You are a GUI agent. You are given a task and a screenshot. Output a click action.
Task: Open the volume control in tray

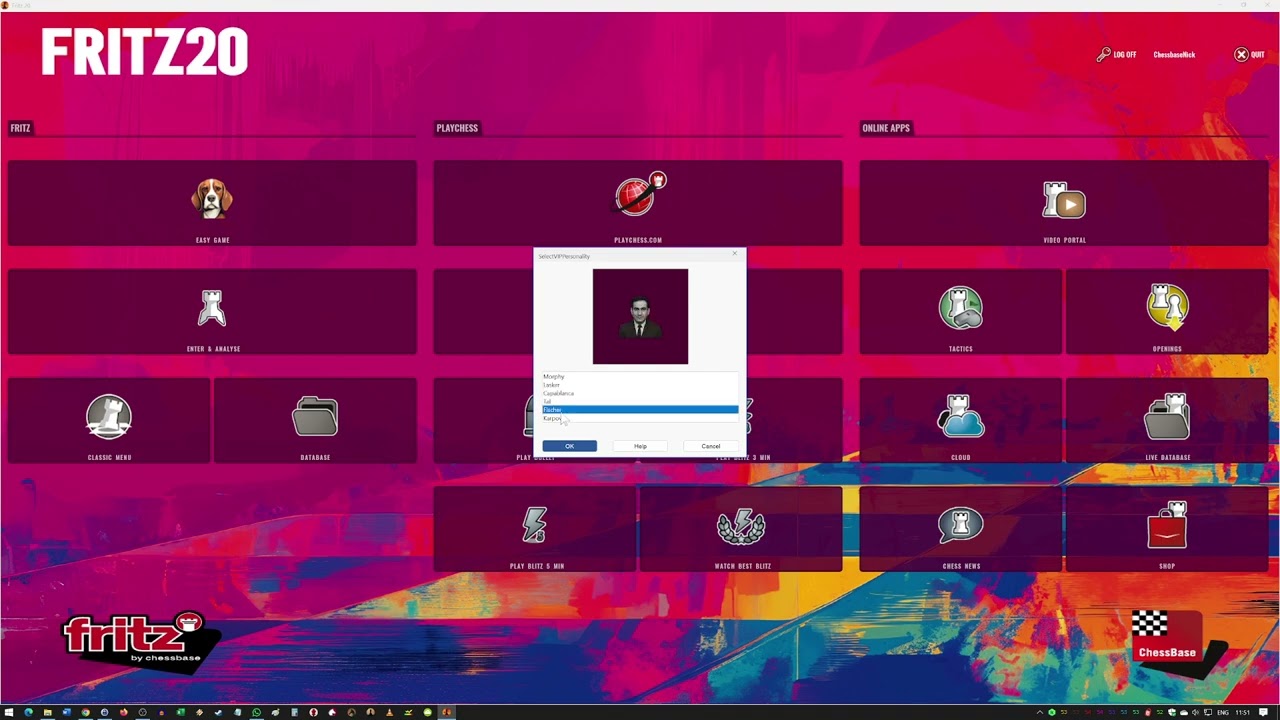coord(1195,712)
